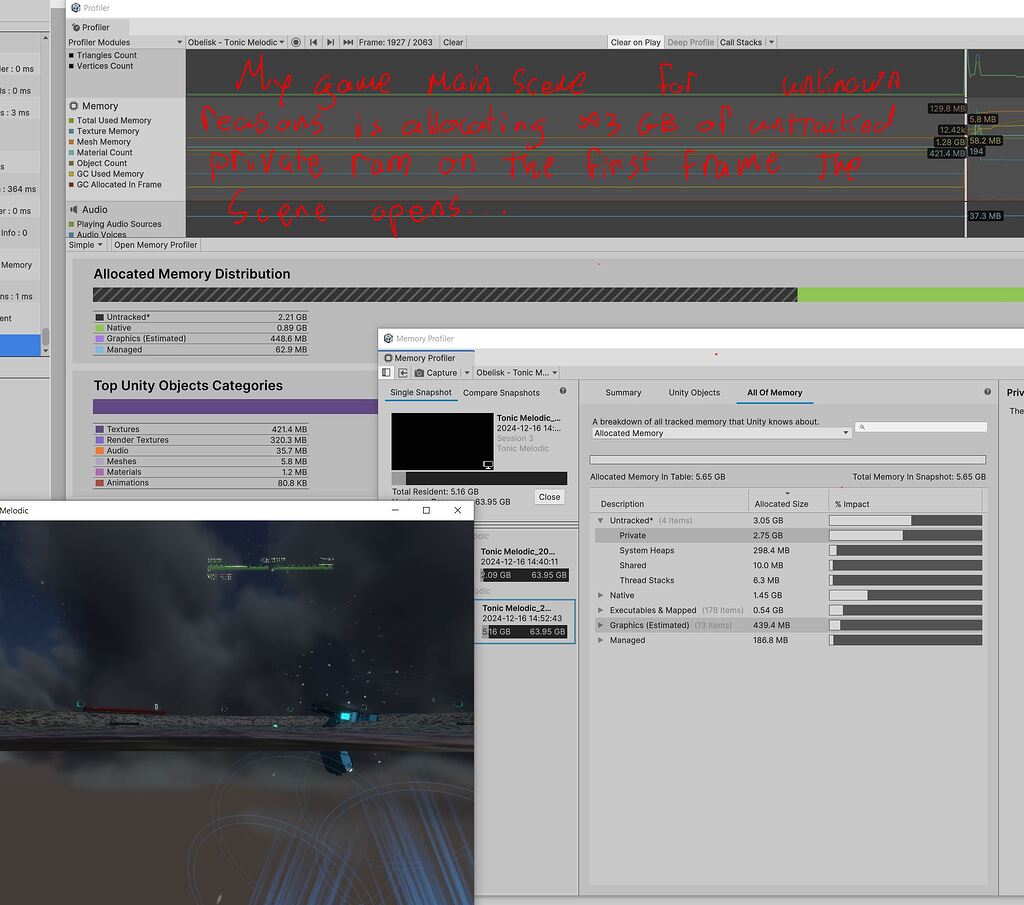
Task: Collapse the Untracked row in All Of Memory table
Action: 601,520
